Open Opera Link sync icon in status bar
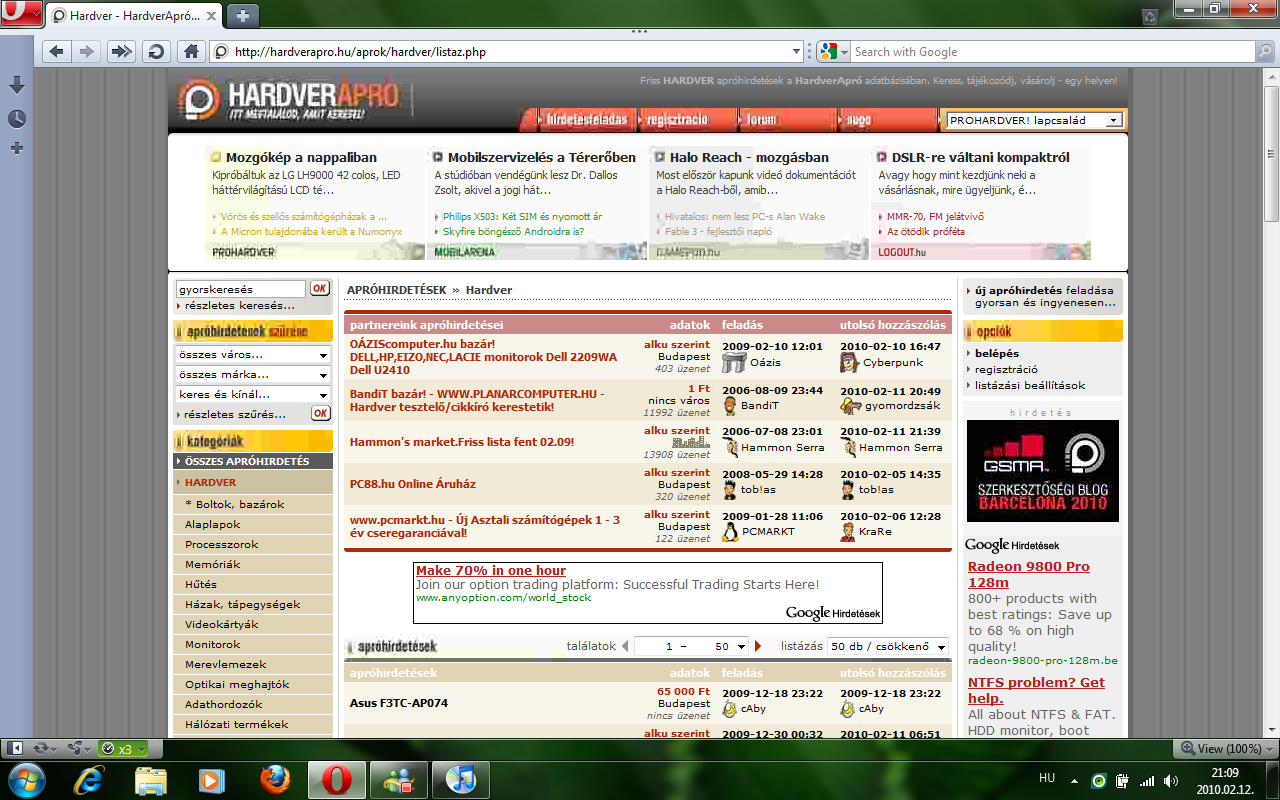1280x800 pixels. (45, 748)
